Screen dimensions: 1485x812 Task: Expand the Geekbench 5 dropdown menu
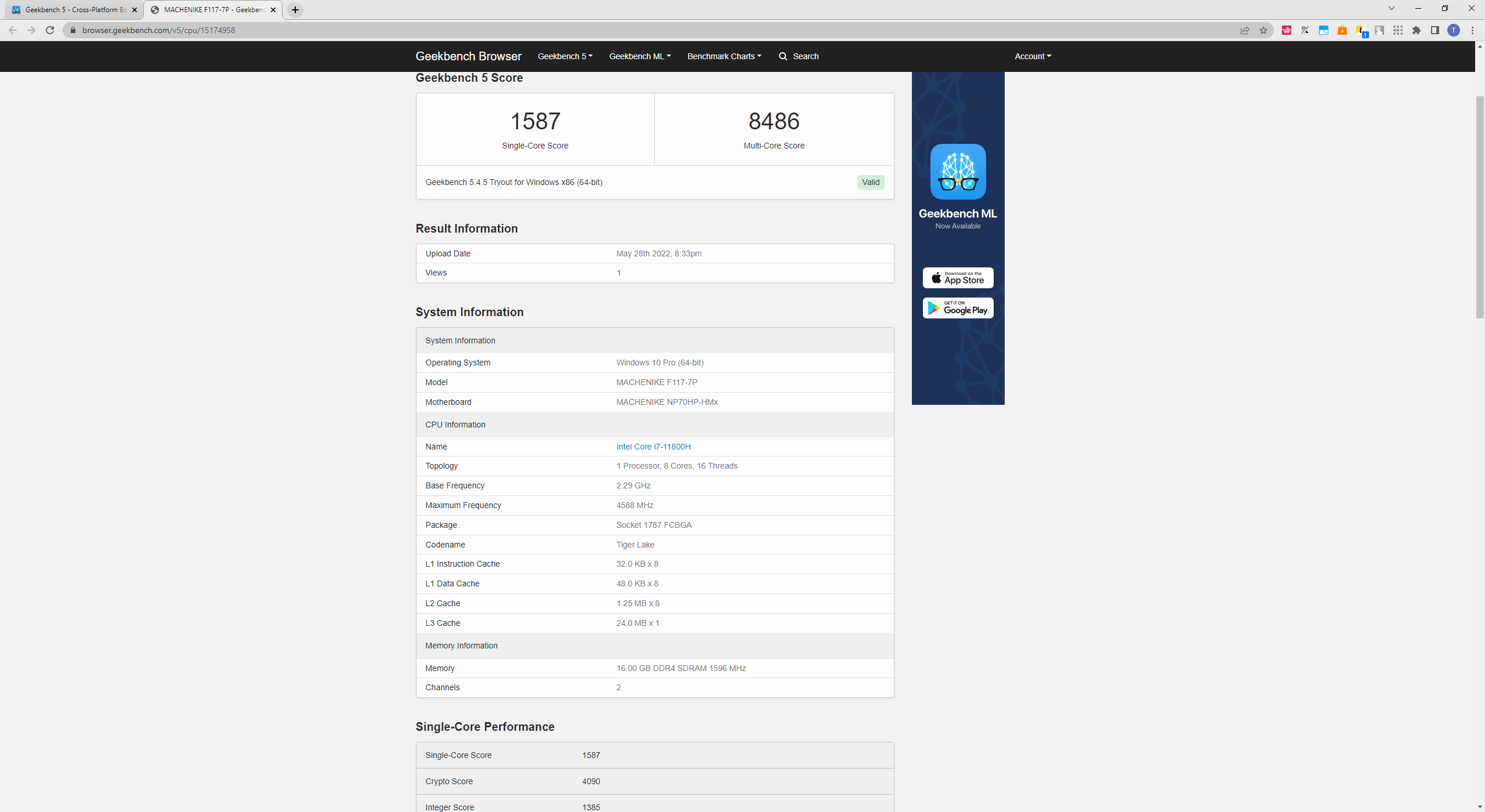(x=565, y=56)
